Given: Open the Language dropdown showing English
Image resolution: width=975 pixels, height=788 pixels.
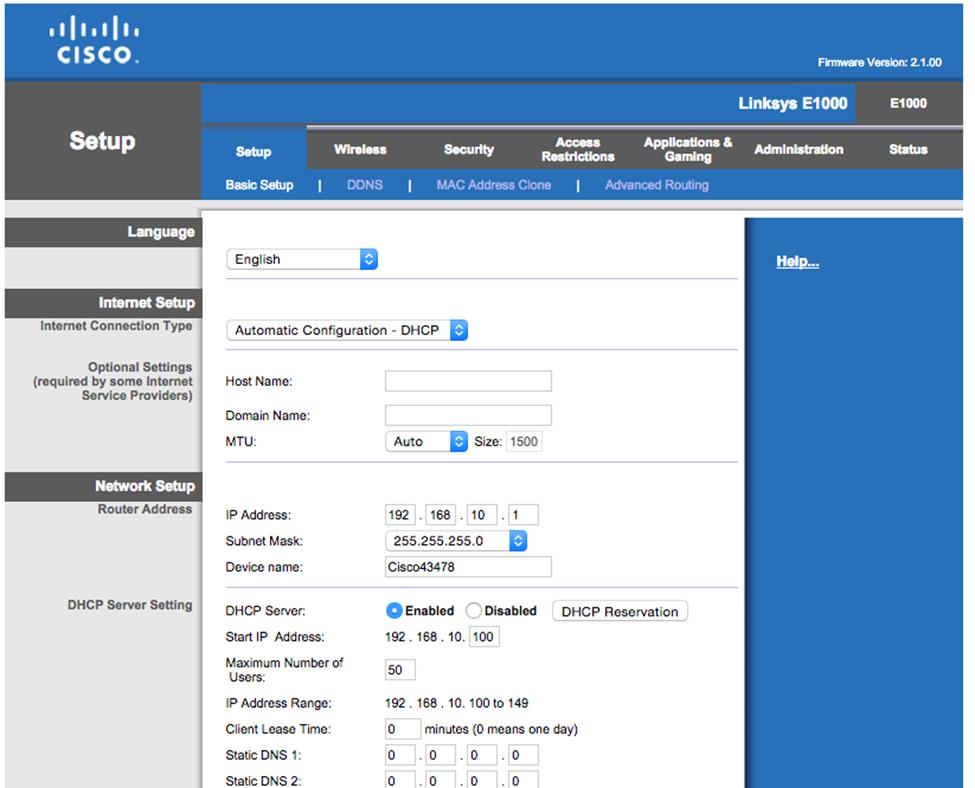Looking at the screenshot, I should tap(302, 259).
